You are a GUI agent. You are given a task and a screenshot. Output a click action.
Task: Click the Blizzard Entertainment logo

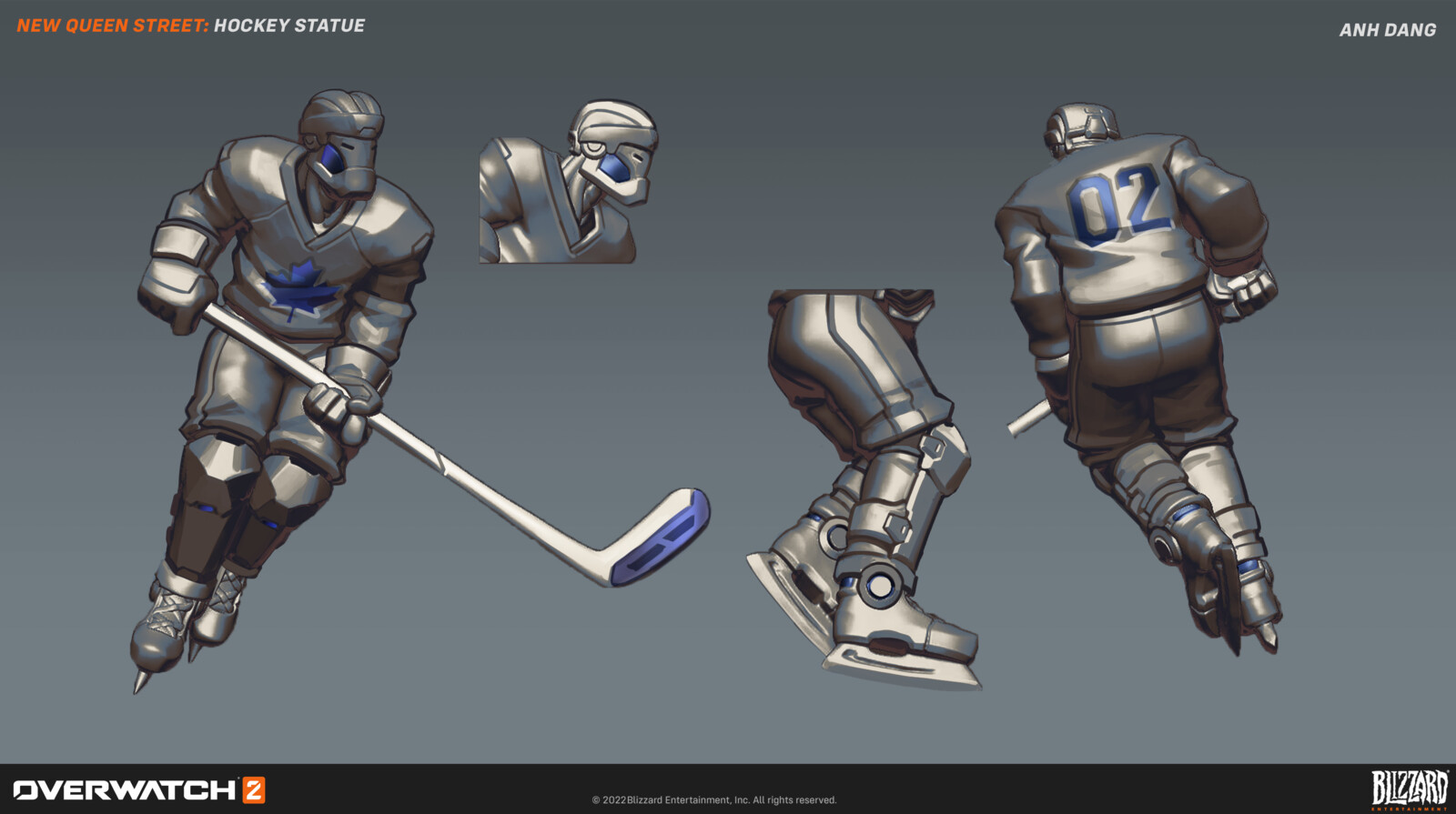coord(1410,789)
